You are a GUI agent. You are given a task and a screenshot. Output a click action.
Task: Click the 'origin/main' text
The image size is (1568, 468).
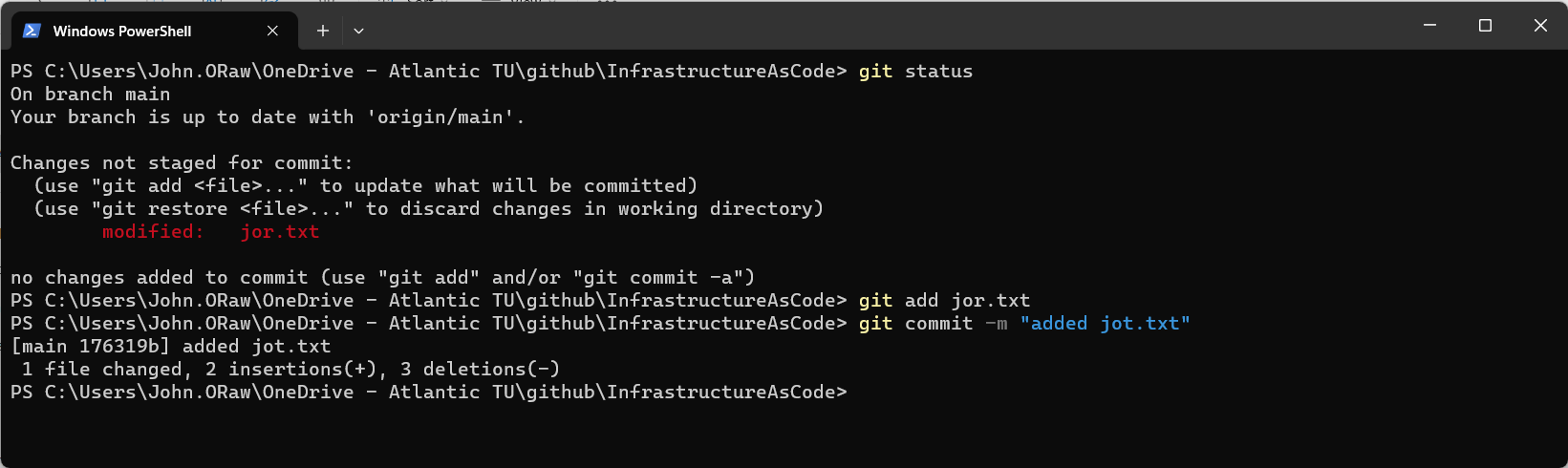click(440, 117)
